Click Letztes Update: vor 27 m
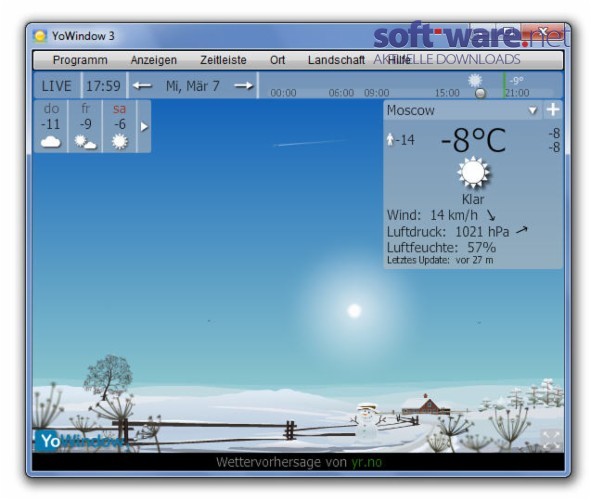Image resolution: width=591 pixels, height=500 pixels. click(440, 260)
